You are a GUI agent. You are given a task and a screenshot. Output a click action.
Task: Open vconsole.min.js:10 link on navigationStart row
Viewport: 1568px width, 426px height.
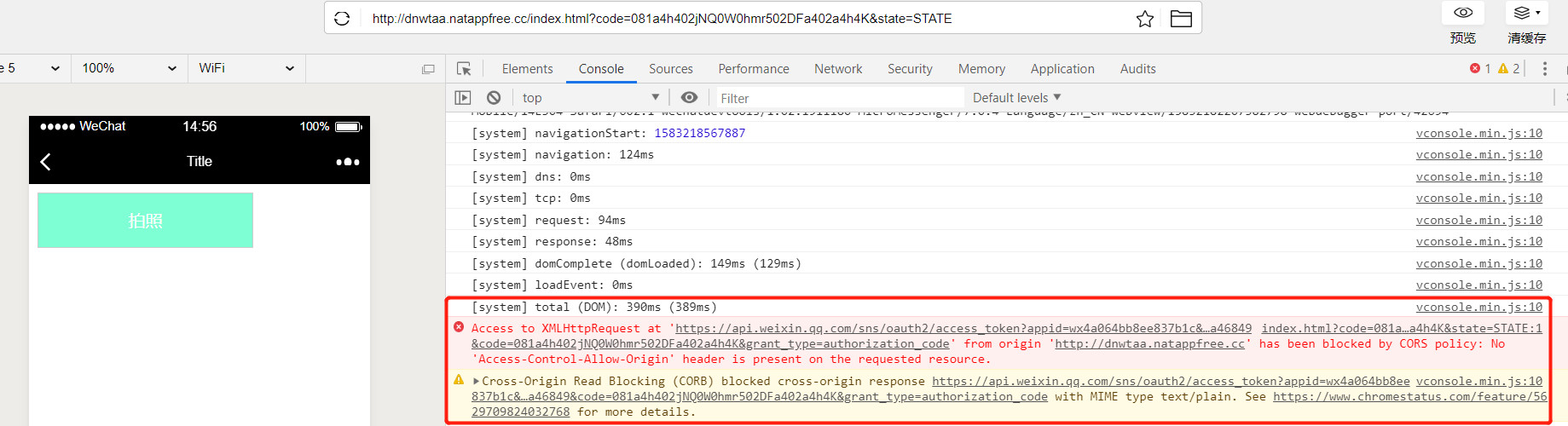click(x=1478, y=133)
